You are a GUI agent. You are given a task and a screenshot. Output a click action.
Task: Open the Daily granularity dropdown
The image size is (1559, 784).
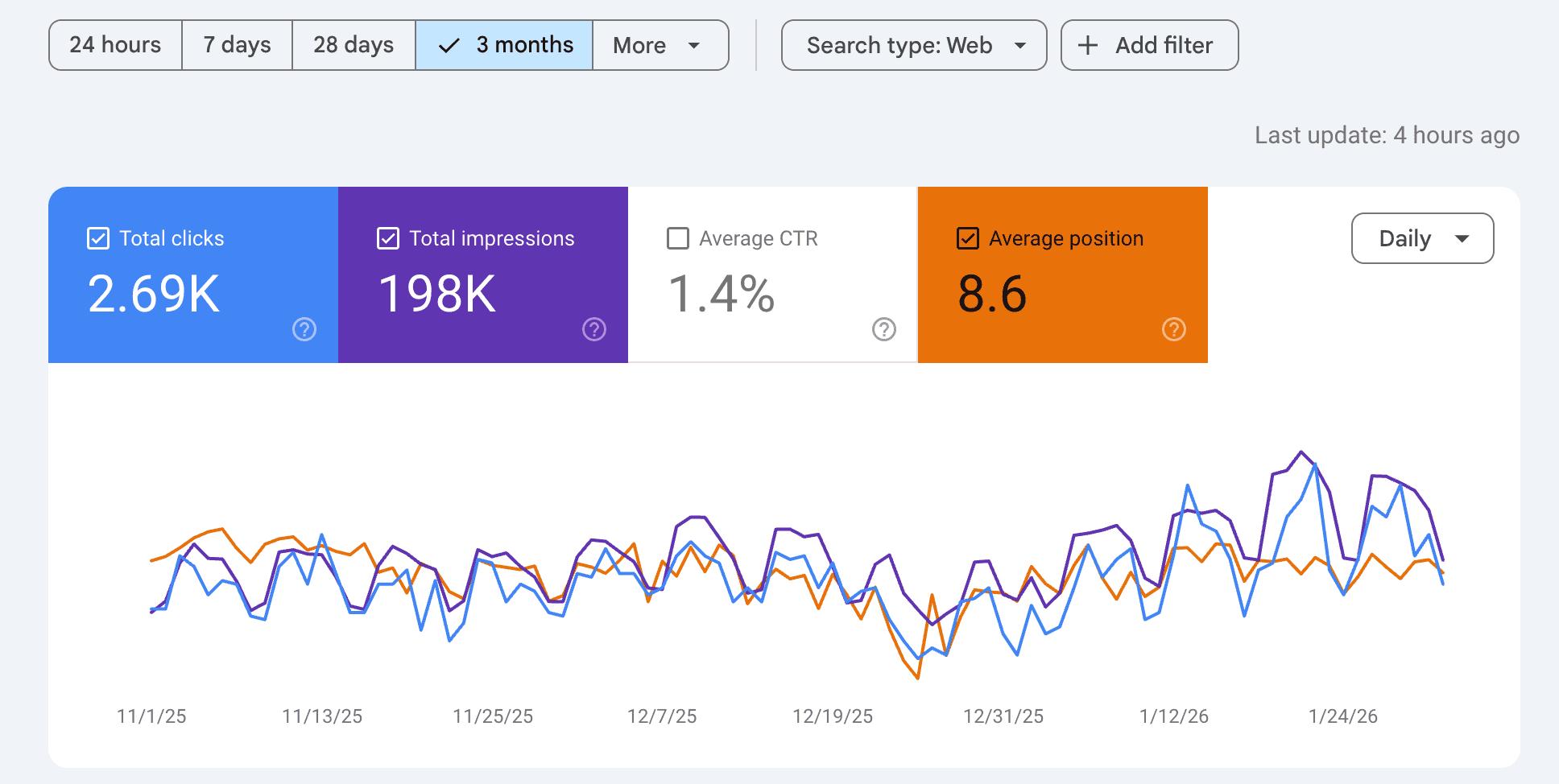(1422, 238)
